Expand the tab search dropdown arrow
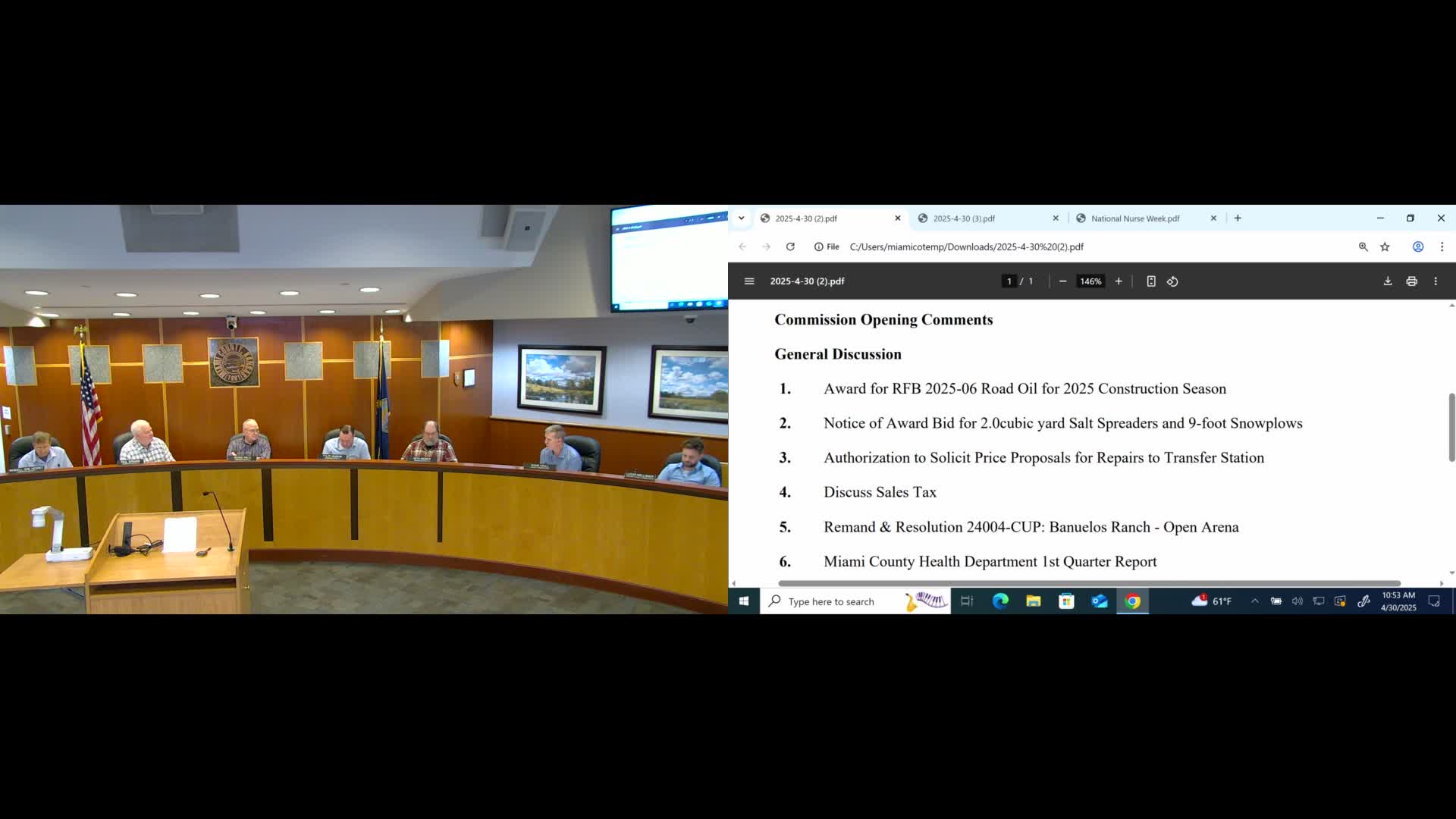 click(741, 218)
